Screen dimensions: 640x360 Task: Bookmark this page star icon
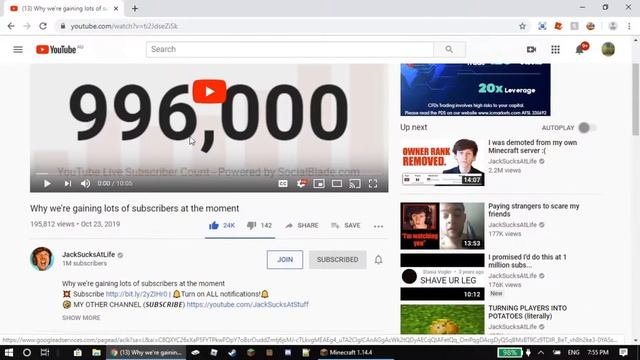[x=522, y=26]
